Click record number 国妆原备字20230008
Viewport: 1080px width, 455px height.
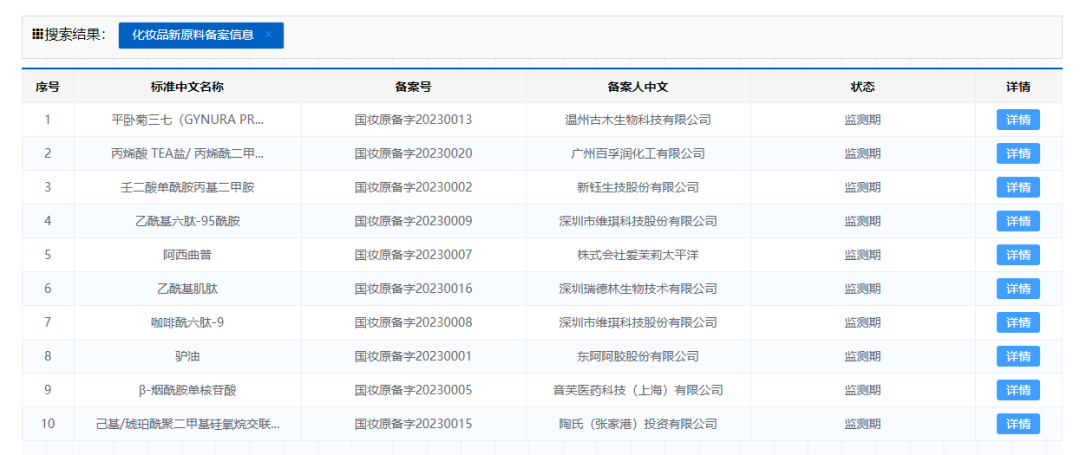(x=413, y=322)
